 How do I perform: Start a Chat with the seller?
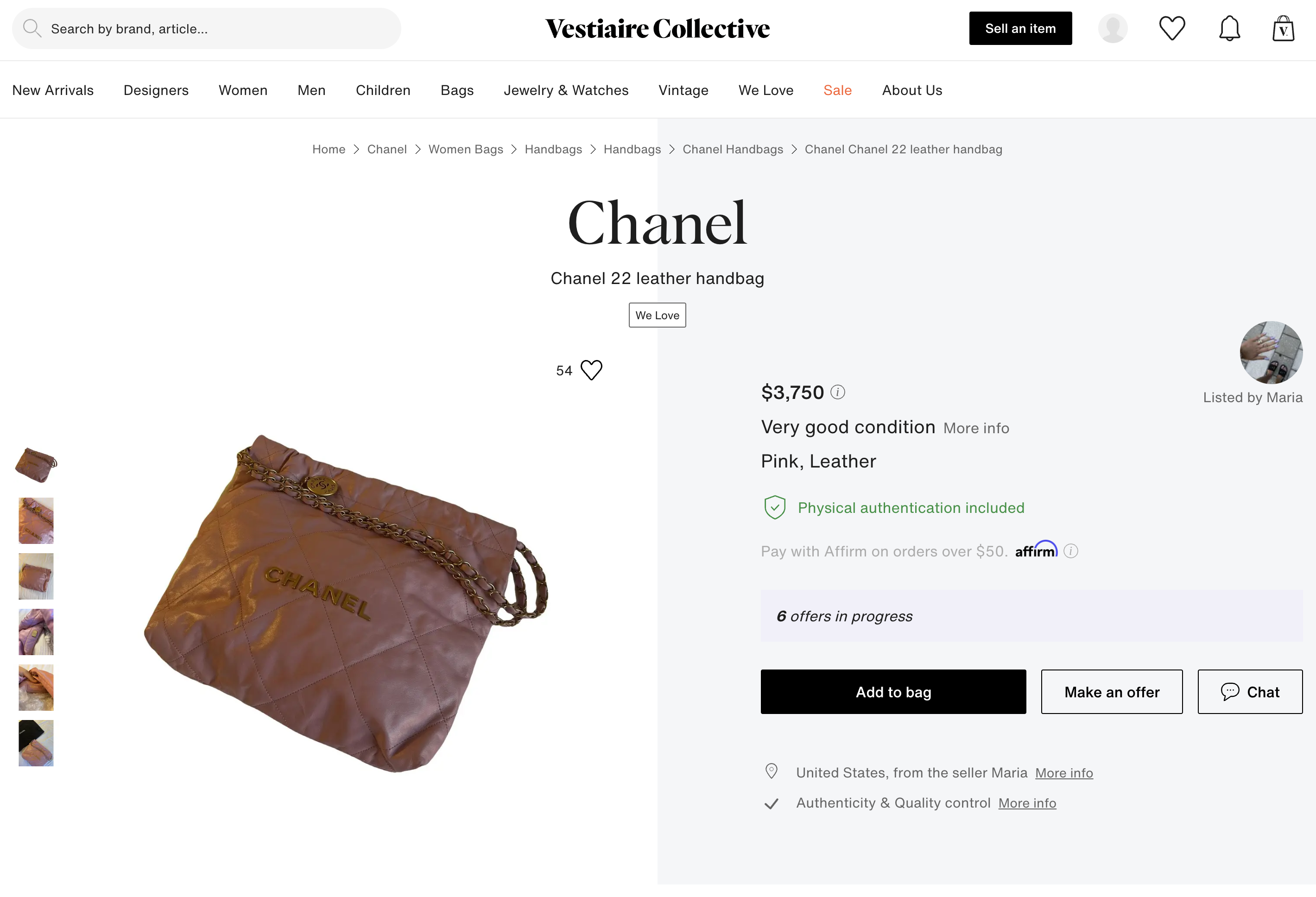point(1250,691)
